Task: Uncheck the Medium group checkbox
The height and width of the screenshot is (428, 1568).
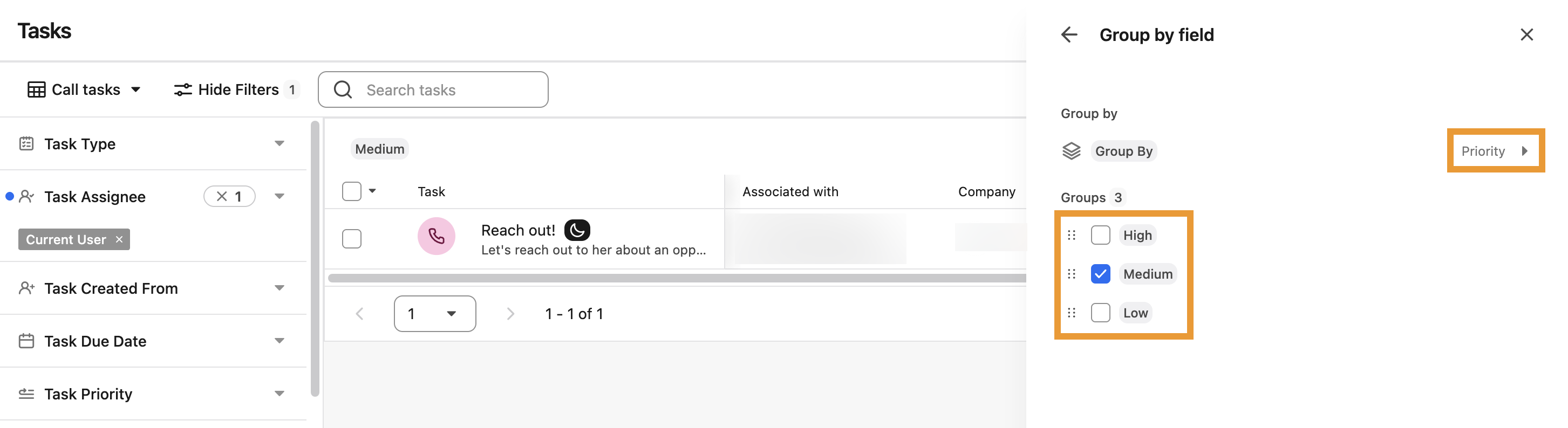Action: pyautogui.click(x=1100, y=274)
